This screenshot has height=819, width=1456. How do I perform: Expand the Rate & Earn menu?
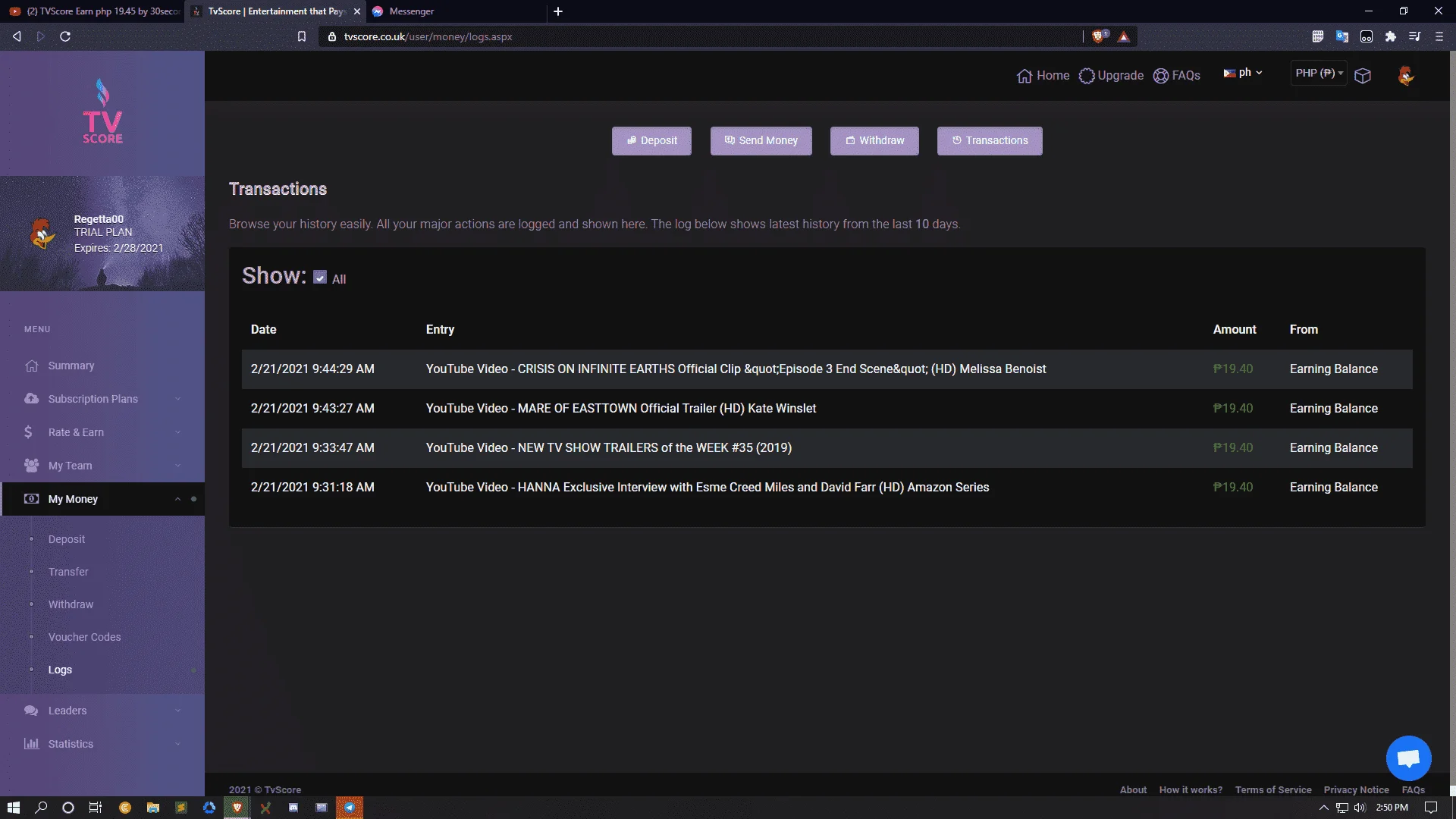102,432
